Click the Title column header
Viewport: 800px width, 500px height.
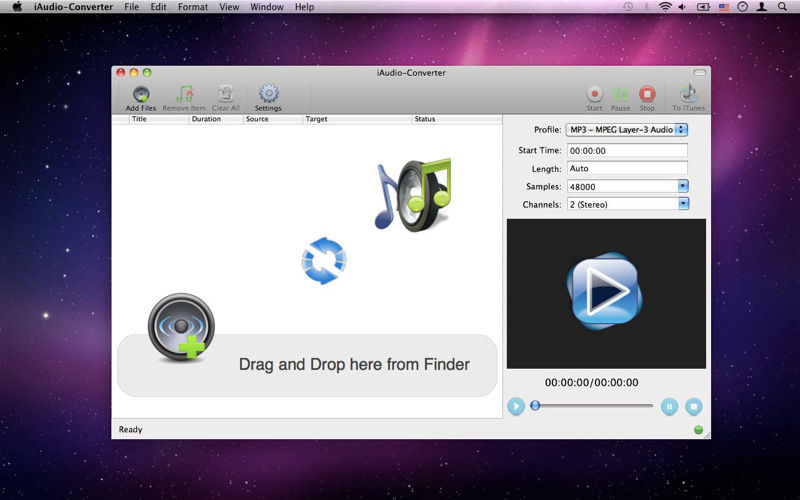tap(159, 119)
